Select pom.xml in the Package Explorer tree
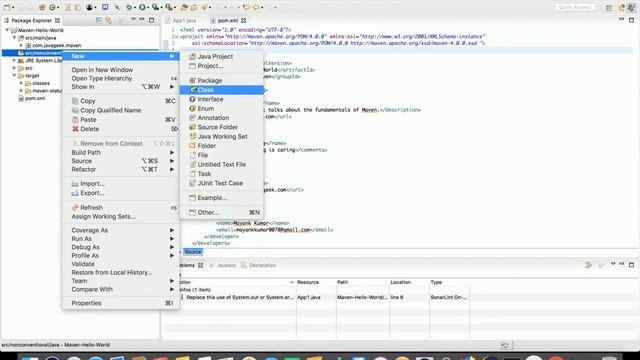 (32, 98)
